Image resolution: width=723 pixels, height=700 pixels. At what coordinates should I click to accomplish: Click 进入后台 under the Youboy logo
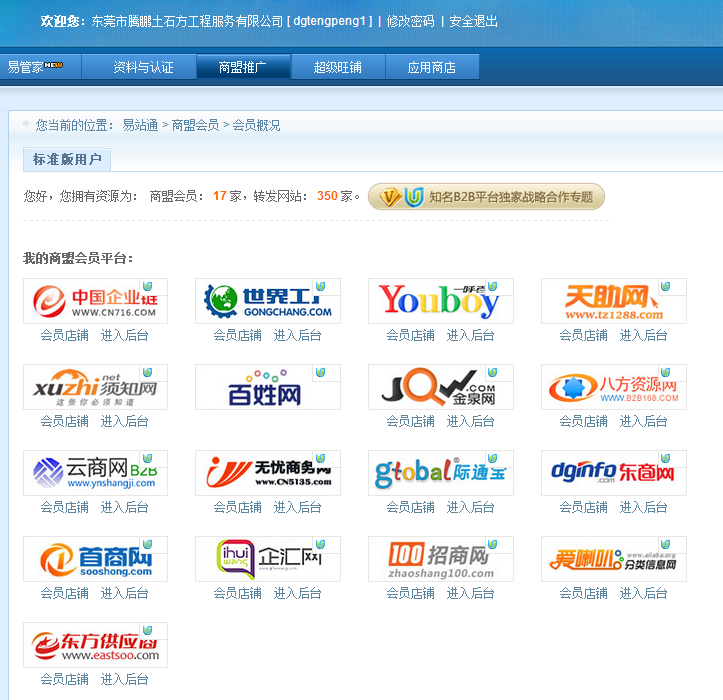[470, 335]
